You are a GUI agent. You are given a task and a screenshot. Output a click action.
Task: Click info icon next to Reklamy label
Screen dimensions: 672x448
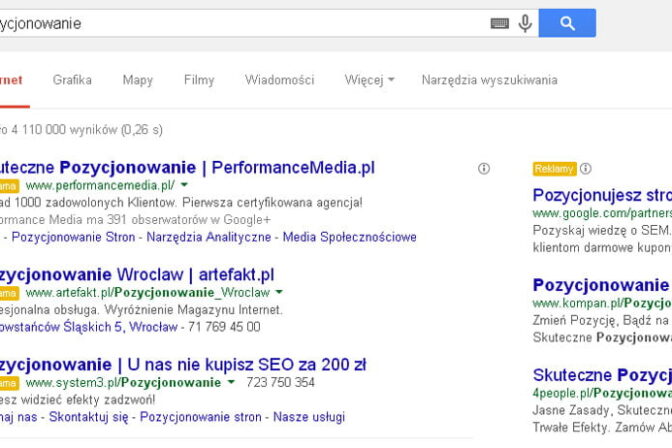(586, 169)
